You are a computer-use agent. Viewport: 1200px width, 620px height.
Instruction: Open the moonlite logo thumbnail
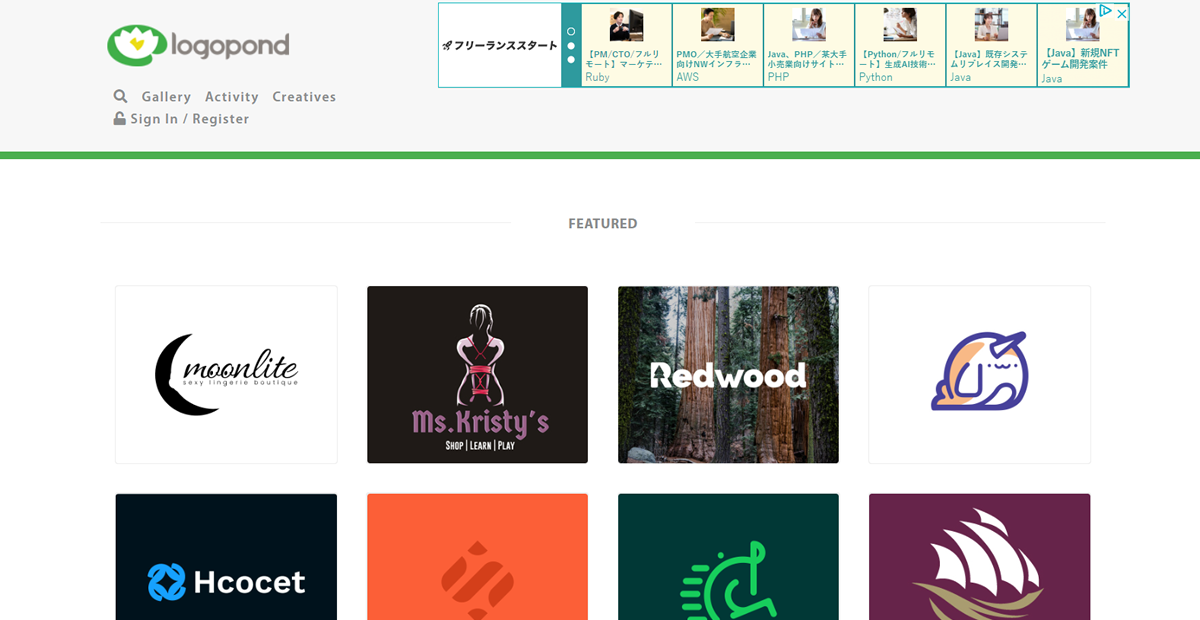click(x=226, y=375)
